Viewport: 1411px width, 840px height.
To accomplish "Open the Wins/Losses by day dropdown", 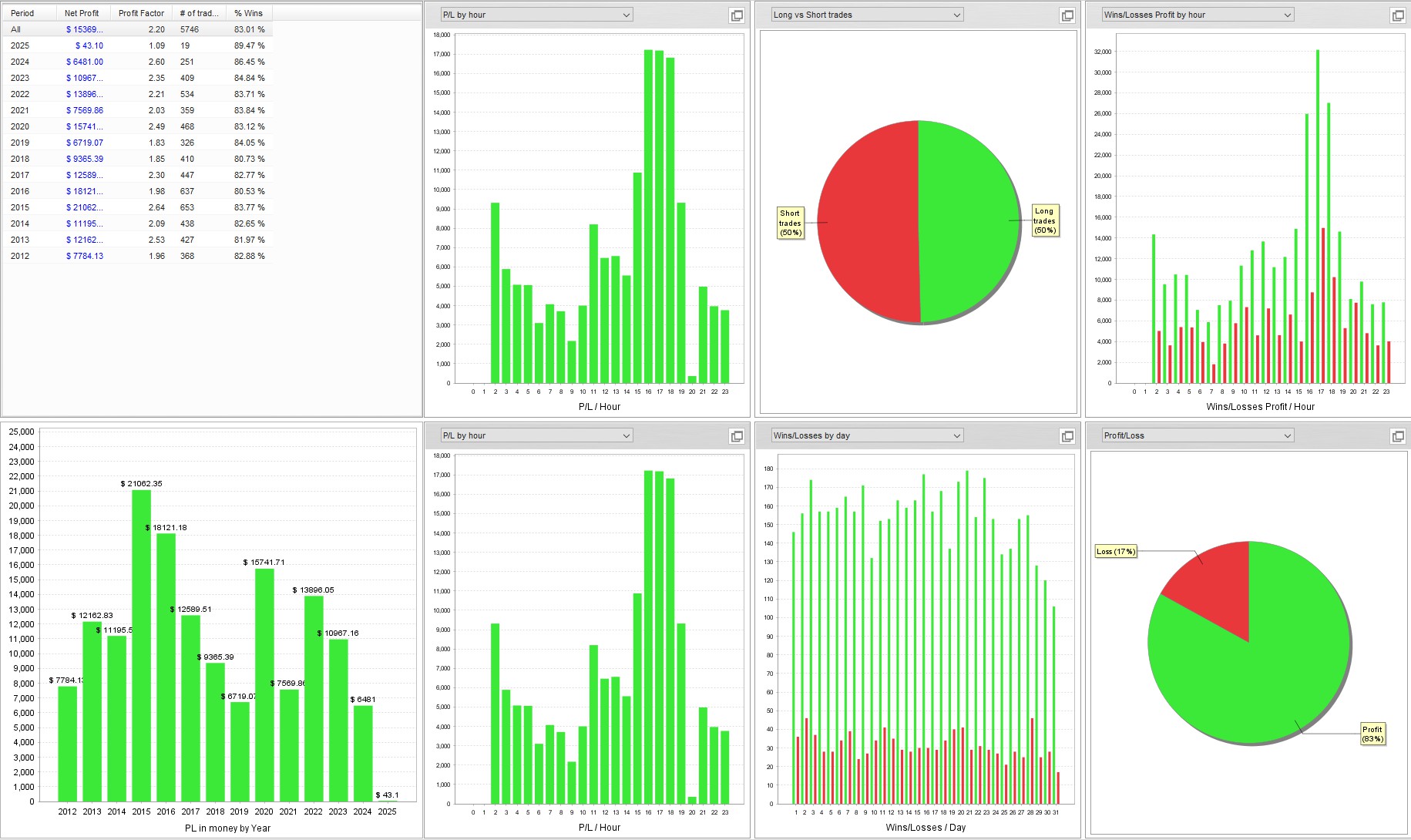I will 867,435.
